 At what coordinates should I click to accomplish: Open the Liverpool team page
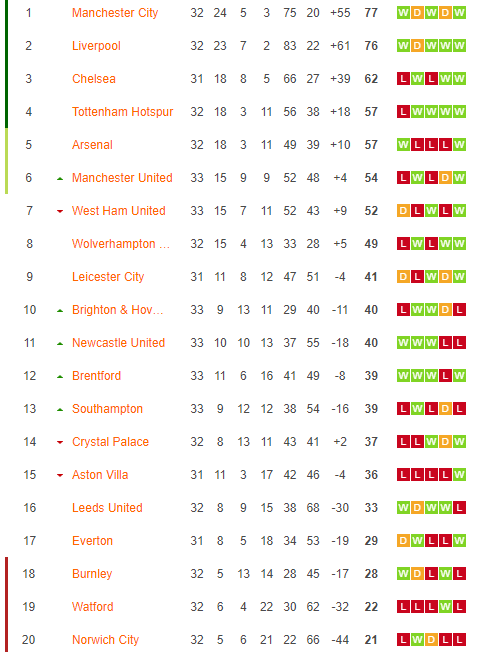96,46
